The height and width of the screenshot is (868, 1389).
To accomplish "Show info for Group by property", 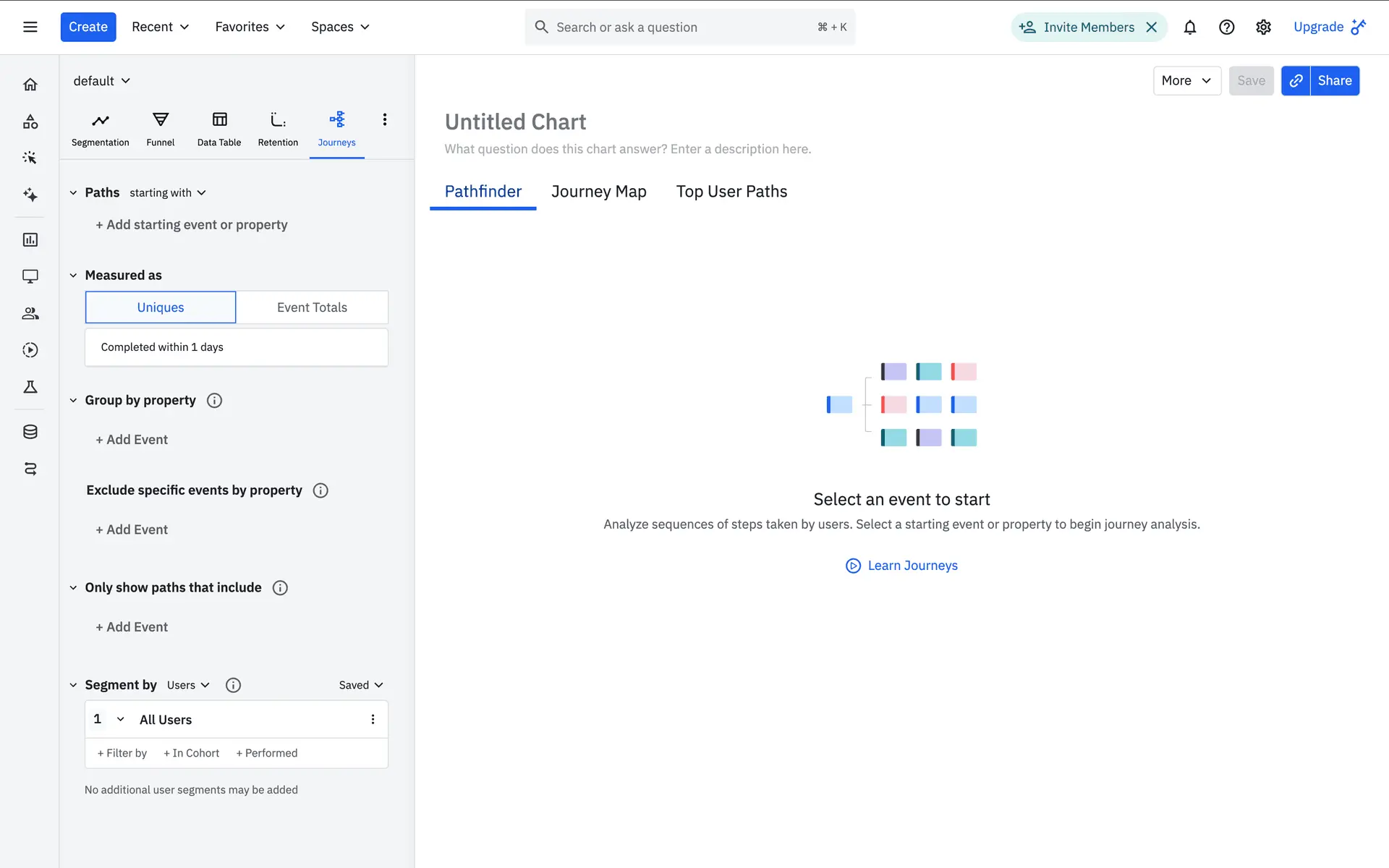I will [214, 401].
